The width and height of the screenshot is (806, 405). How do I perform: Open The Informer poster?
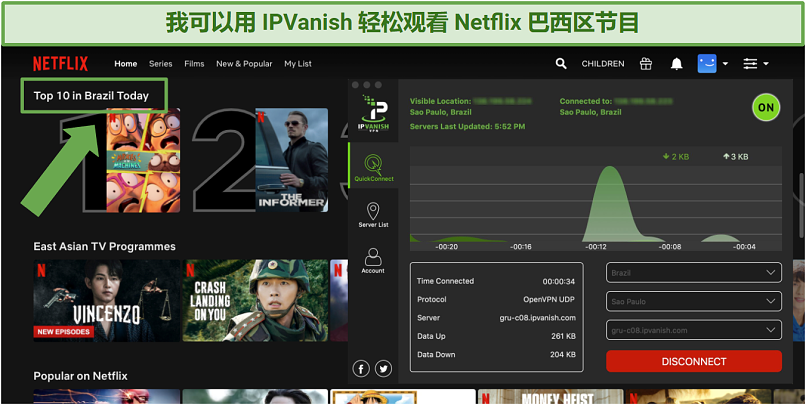[291, 160]
